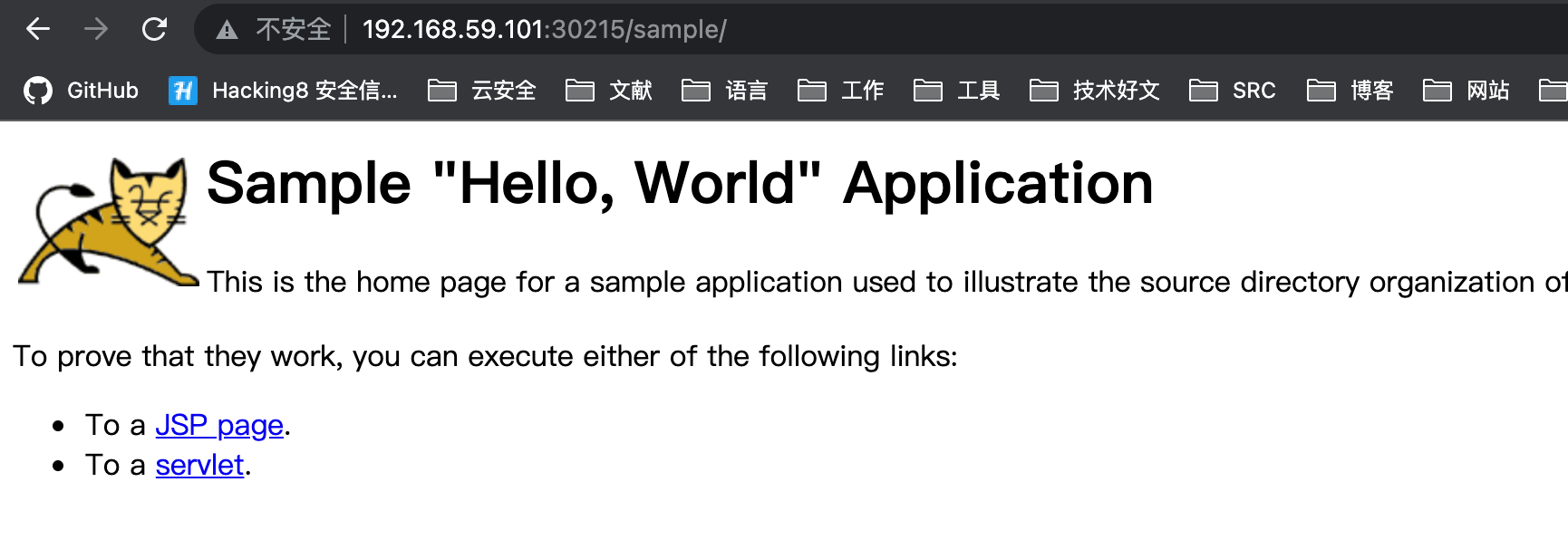Click the Tomcat cat logo image
This screenshot has height=540, width=1568.
(x=108, y=223)
